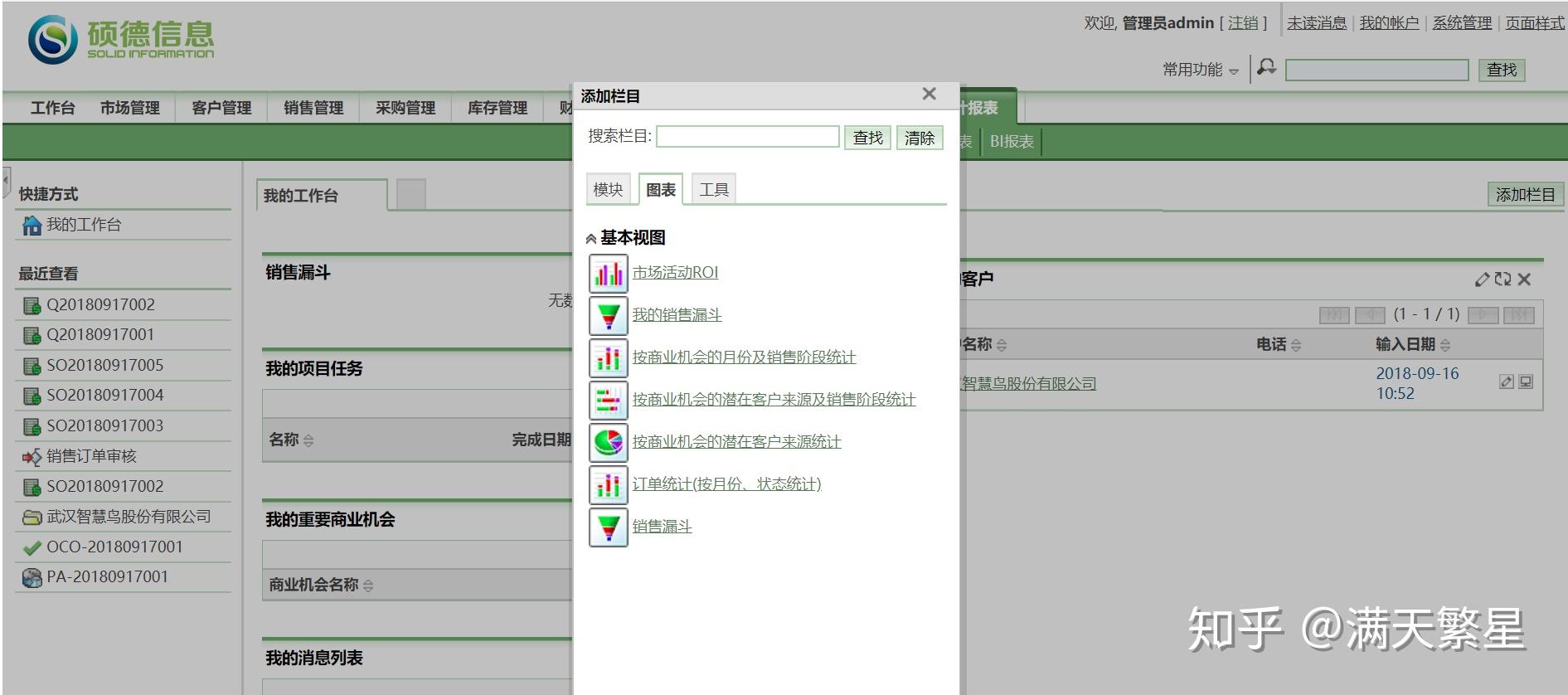The image size is (1568, 695).
Task: Select the 我的工作台 tab
Action: click(x=322, y=196)
